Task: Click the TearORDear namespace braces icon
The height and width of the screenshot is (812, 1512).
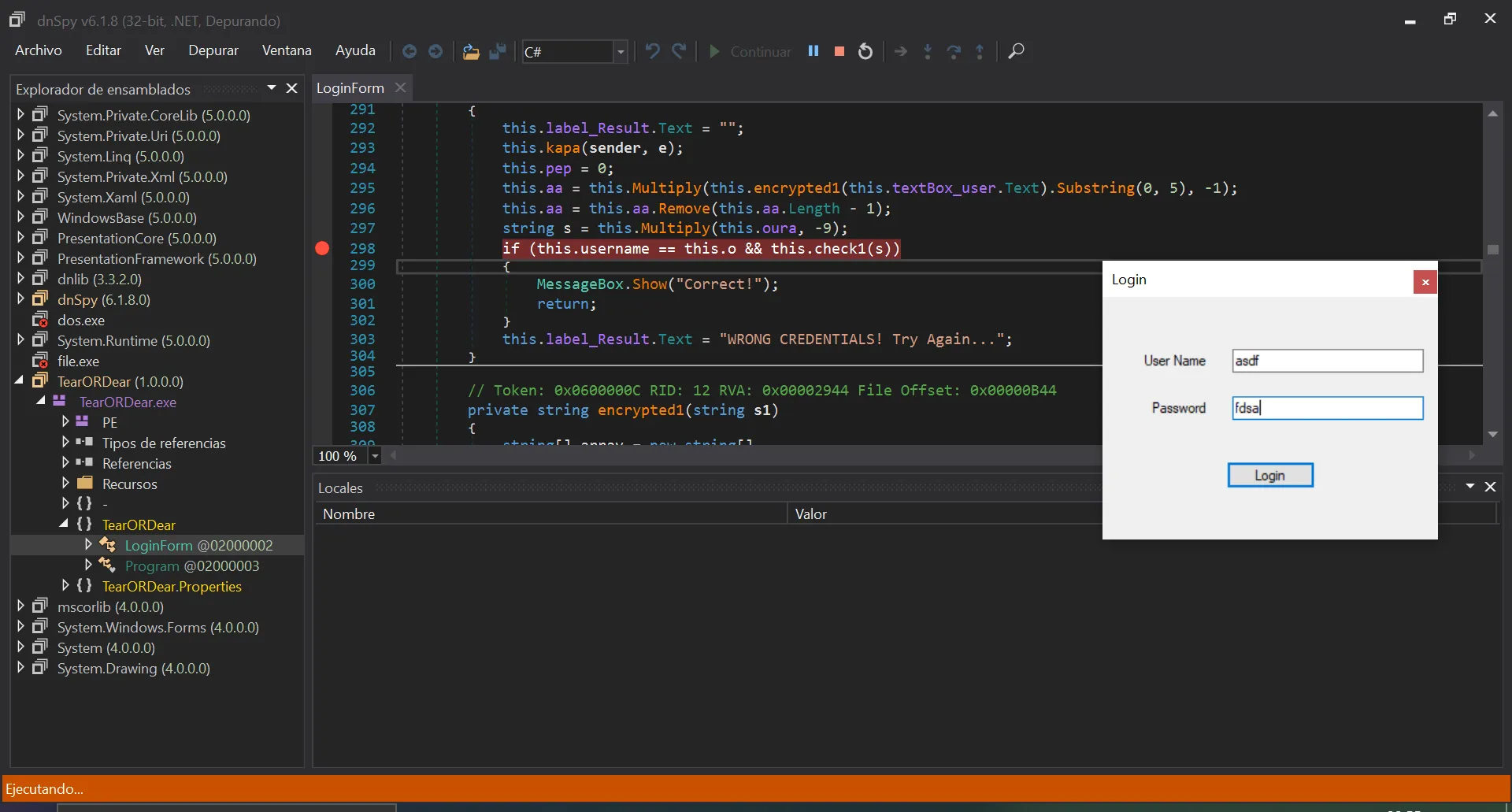Action: click(84, 525)
